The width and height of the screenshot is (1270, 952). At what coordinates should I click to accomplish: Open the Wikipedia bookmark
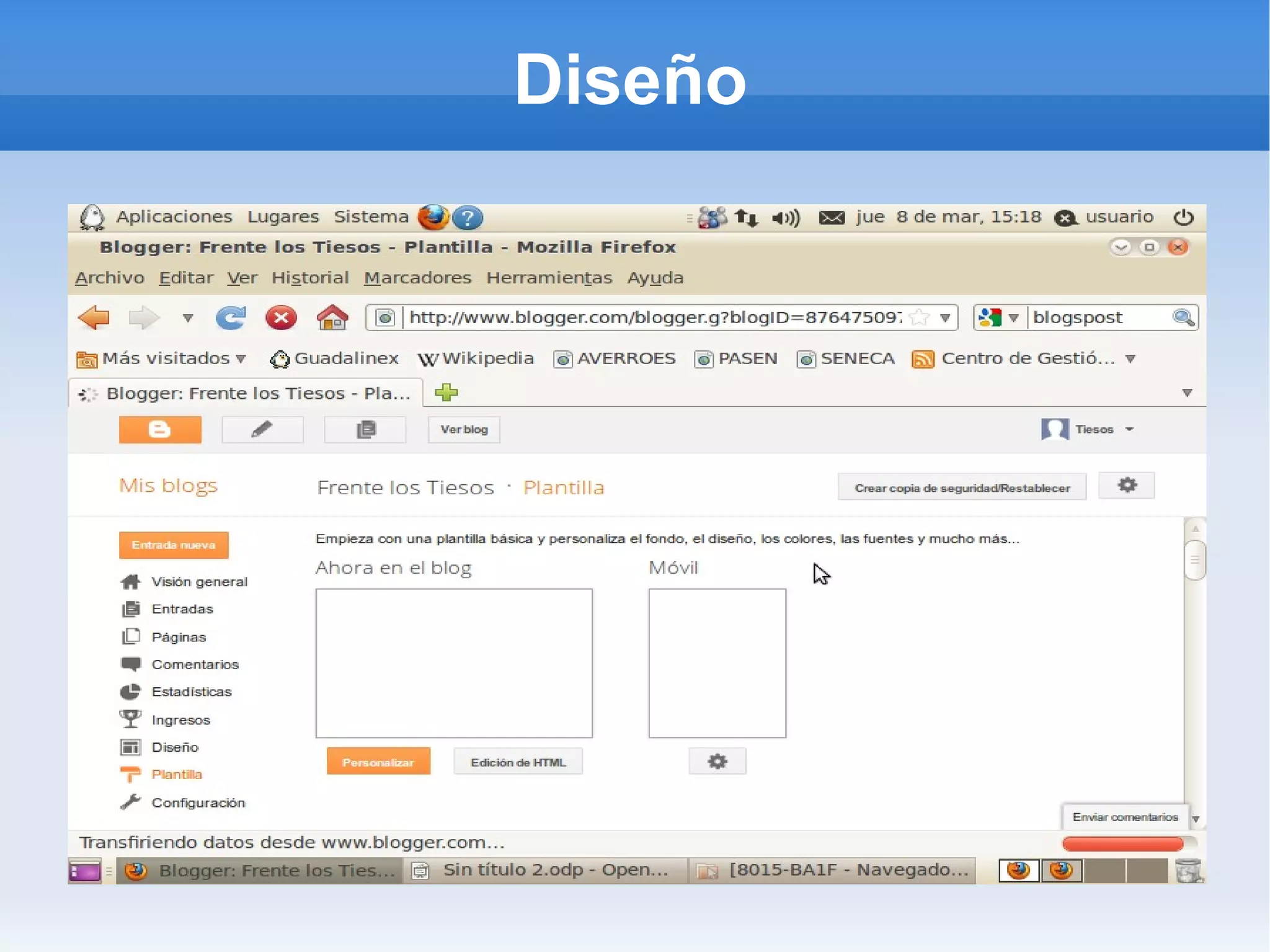pos(476,358)
